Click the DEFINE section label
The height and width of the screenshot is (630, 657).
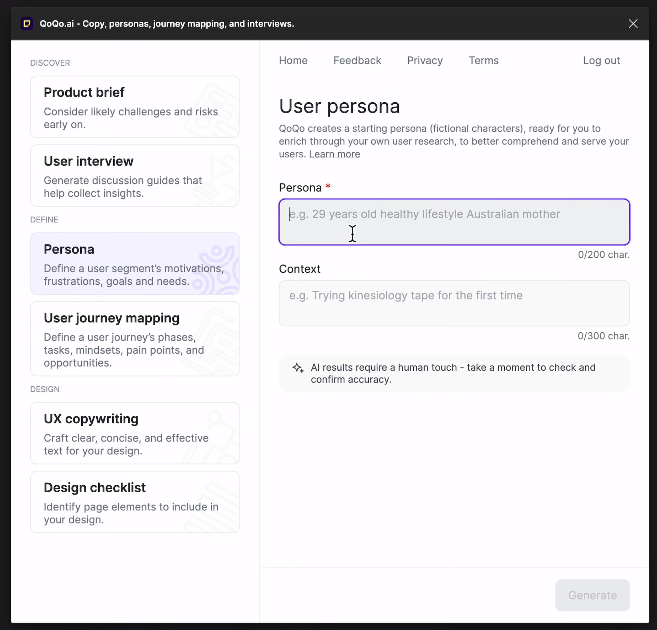pos(44,219)
